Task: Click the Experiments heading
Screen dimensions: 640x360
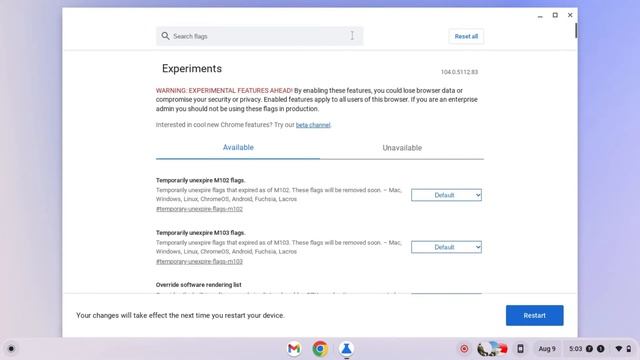Action: point(192,69)
